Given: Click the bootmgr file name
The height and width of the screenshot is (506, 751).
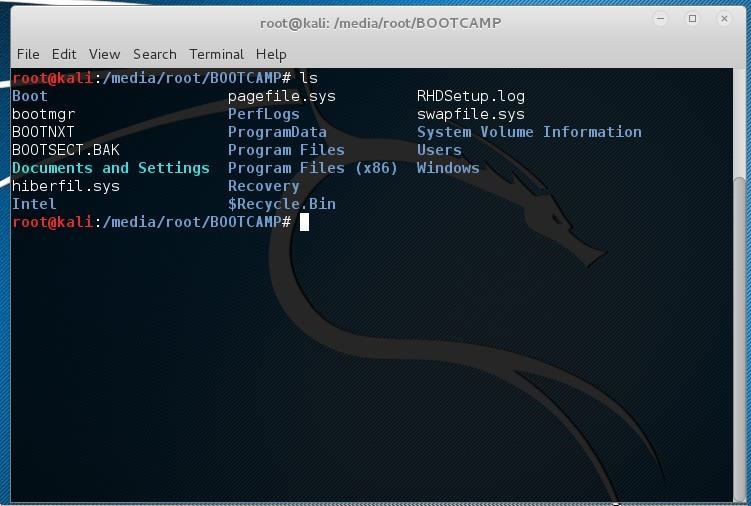Looking at the screenshot, I should [x=44, y=115].
